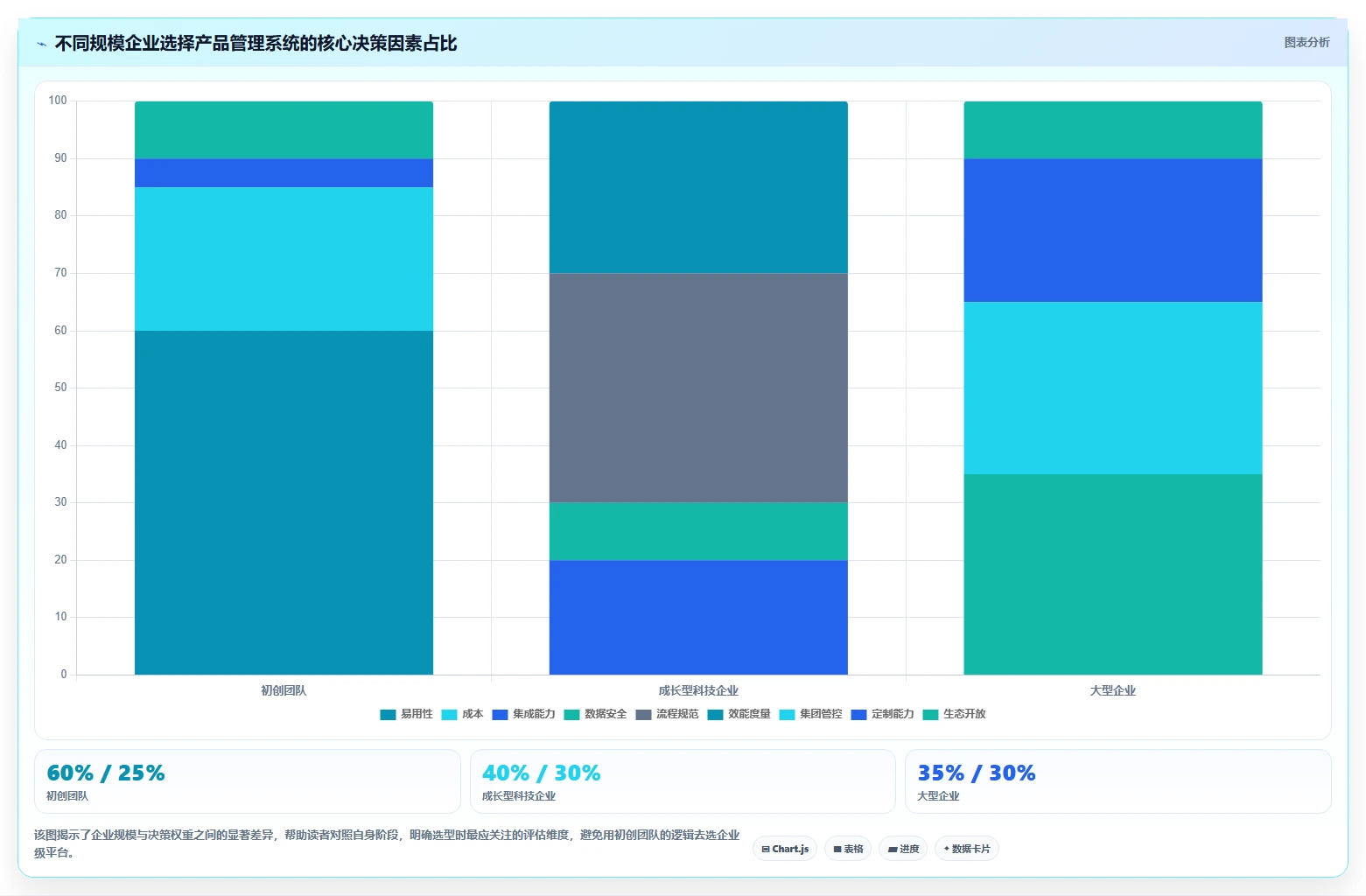Click the Chart.js tag chip
Viewport: 1366px width, 896px height.
coord(785,849)
